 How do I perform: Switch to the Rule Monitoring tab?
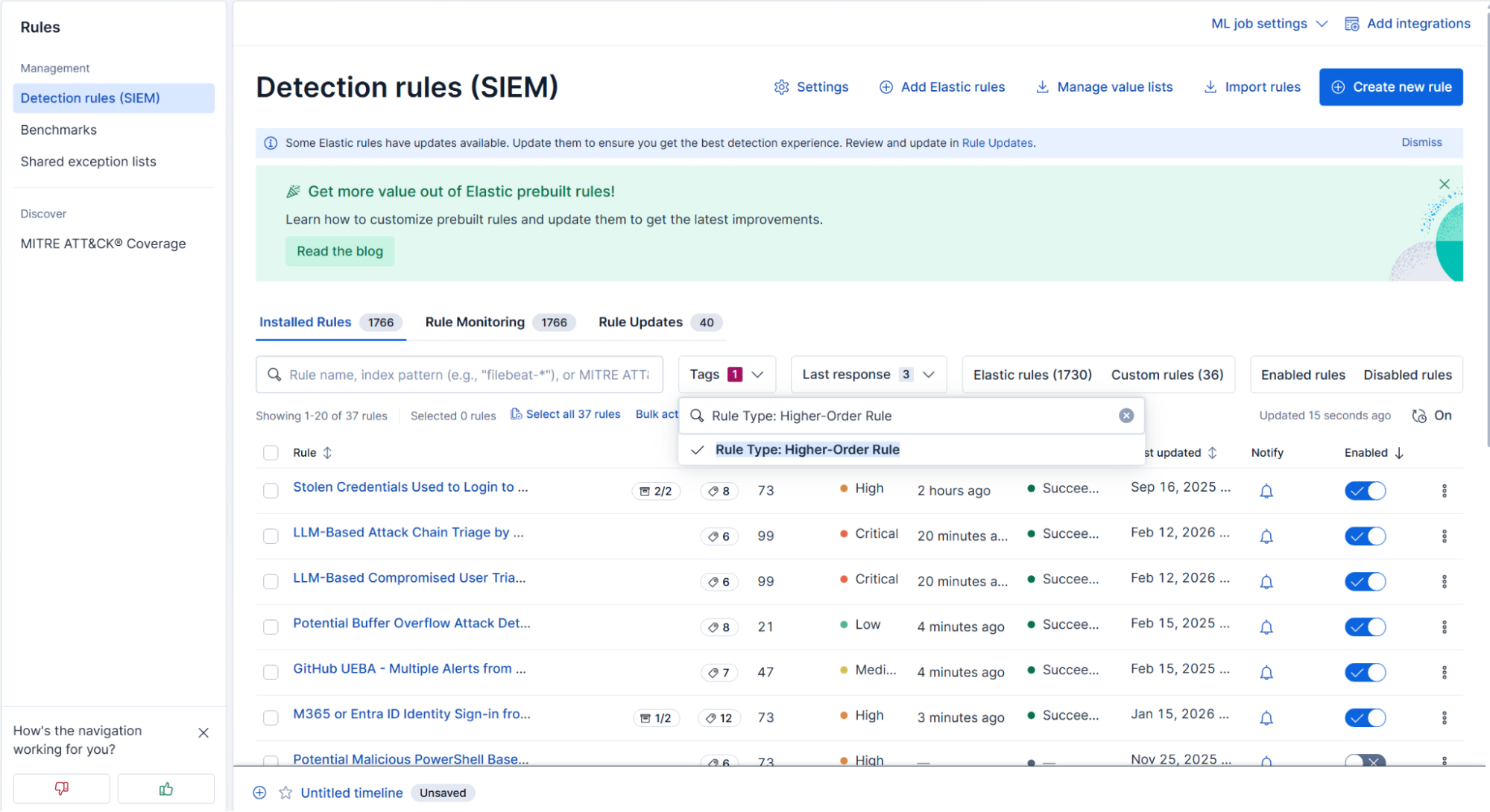pyautogui.click(x=499, y=323)
